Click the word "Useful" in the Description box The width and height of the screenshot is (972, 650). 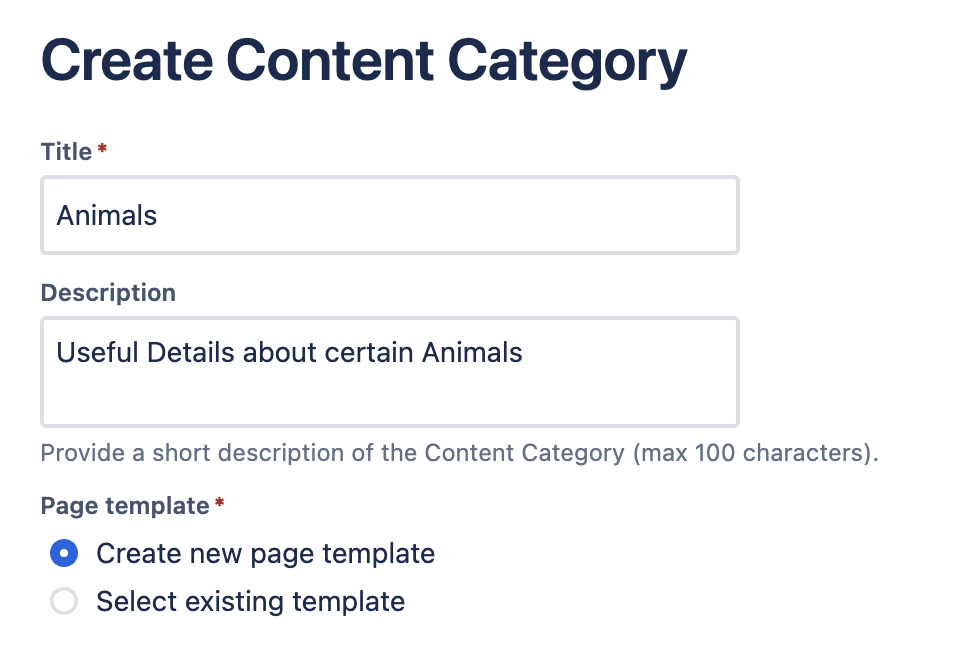[98, 352]
